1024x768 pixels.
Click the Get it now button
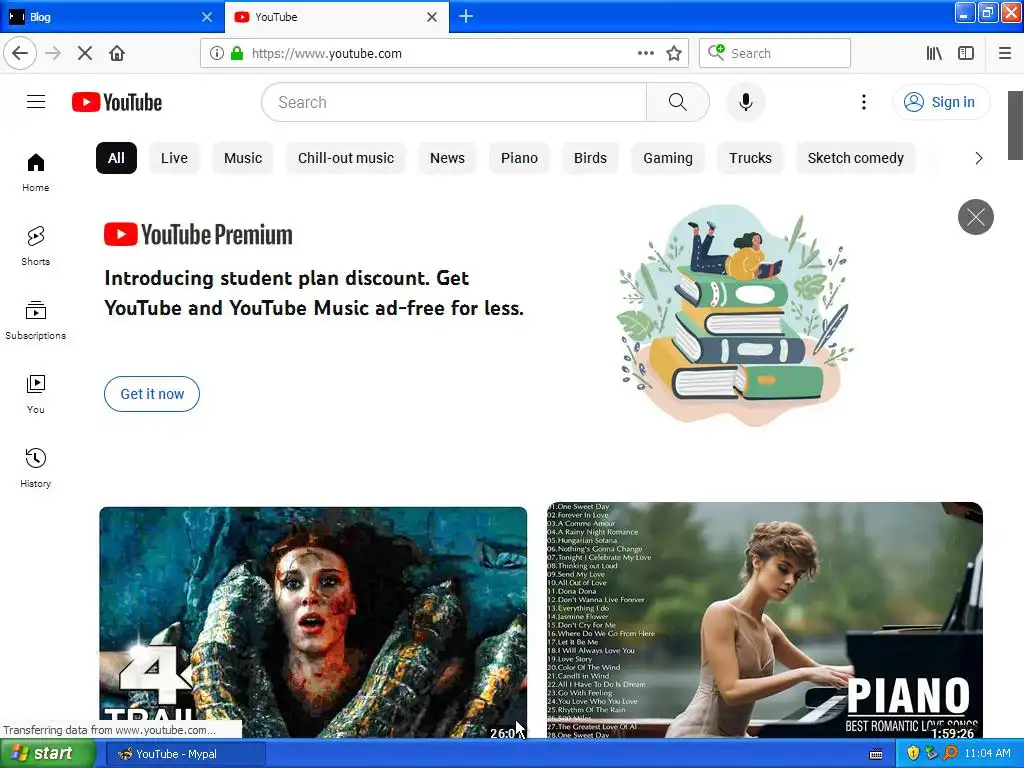click(152, 394)
